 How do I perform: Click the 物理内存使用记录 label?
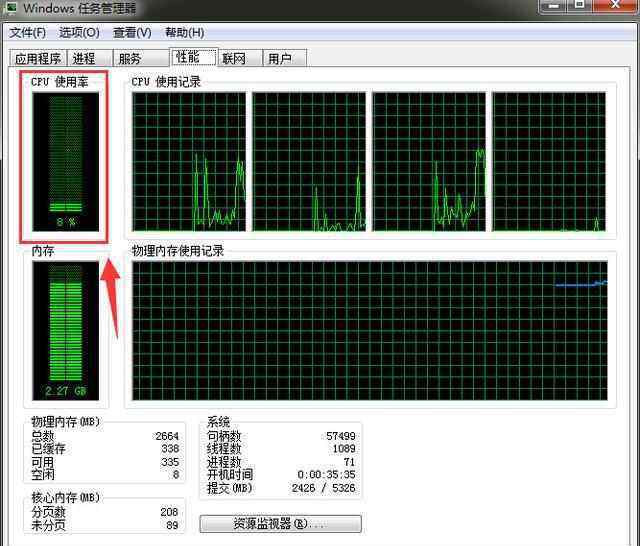(178, 251)
